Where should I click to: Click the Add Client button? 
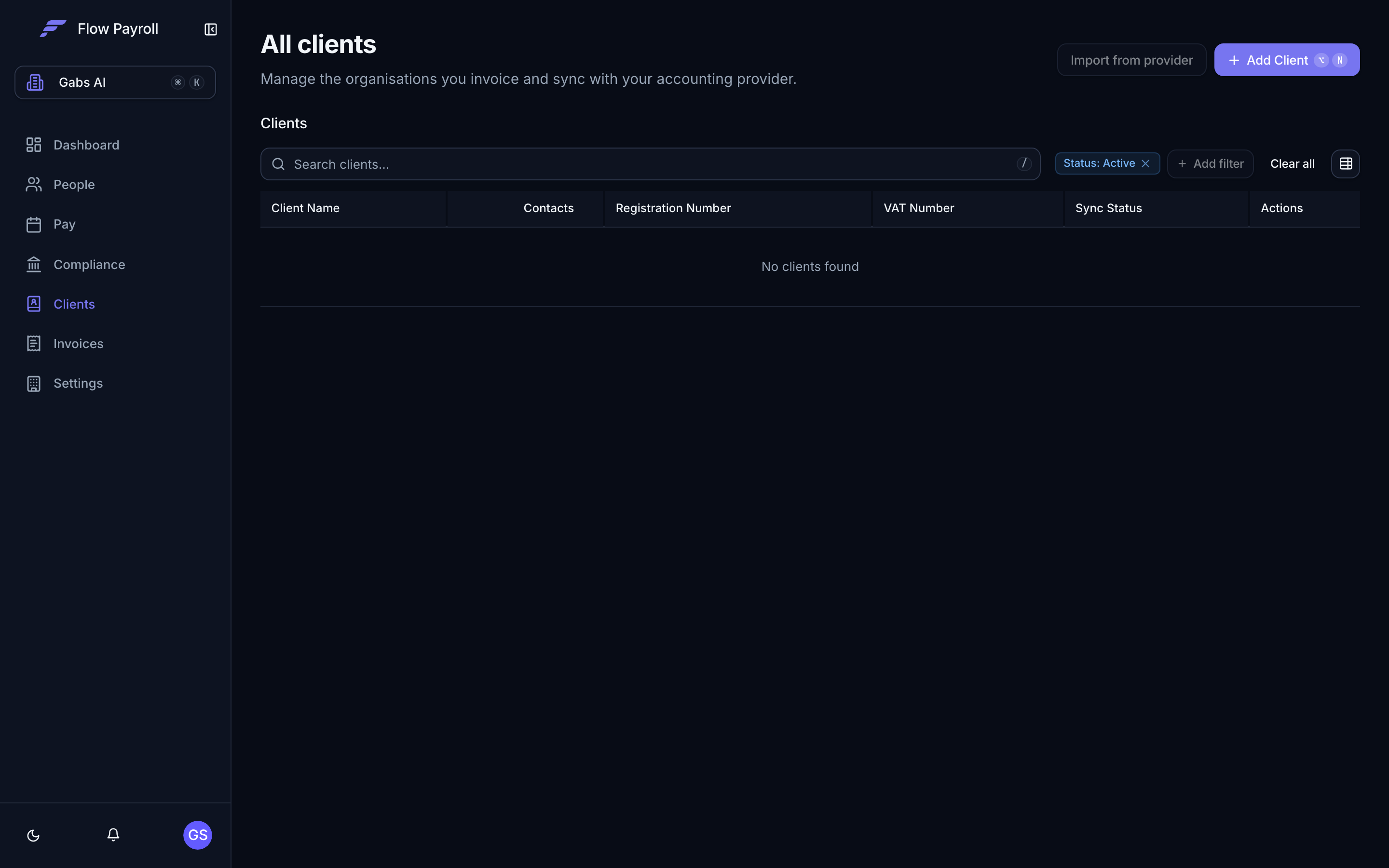tap(1287, 60)
